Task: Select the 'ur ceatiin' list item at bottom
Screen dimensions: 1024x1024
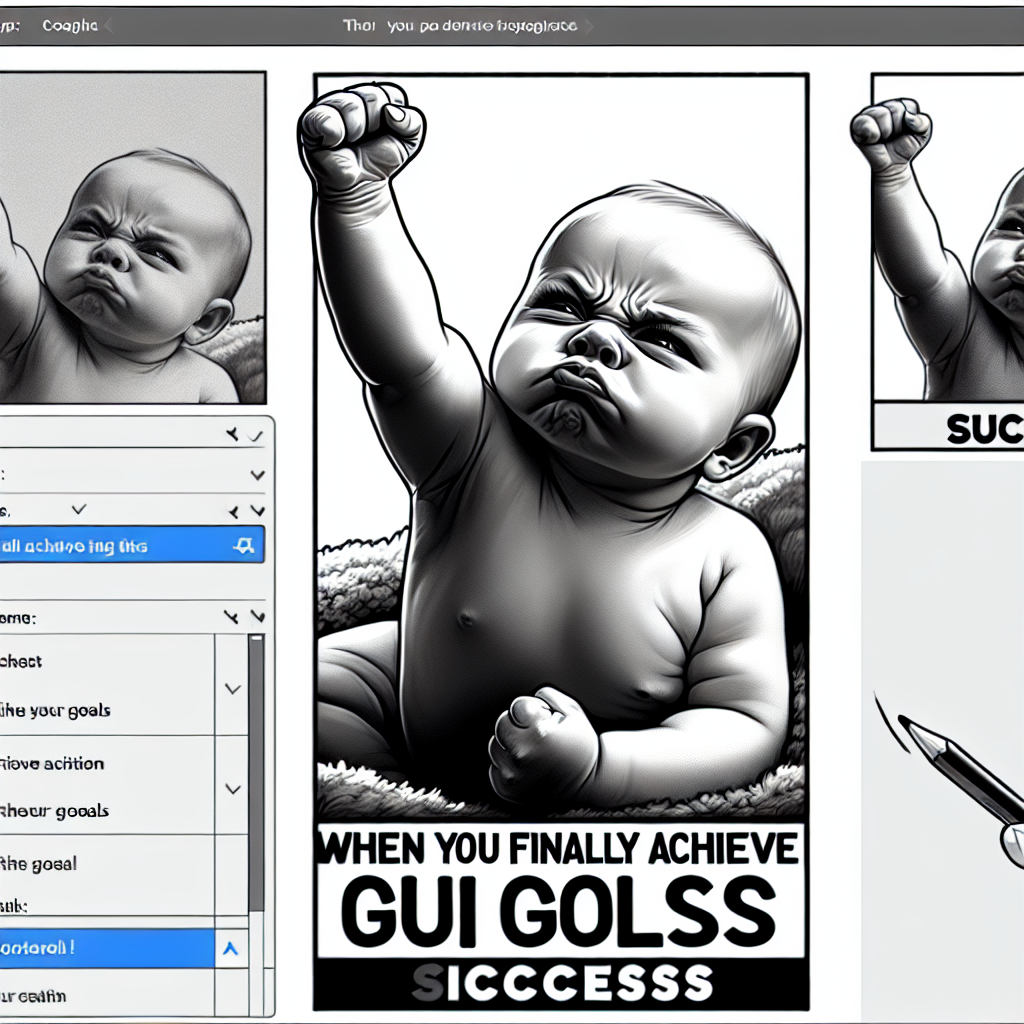Action: (107, 996)
